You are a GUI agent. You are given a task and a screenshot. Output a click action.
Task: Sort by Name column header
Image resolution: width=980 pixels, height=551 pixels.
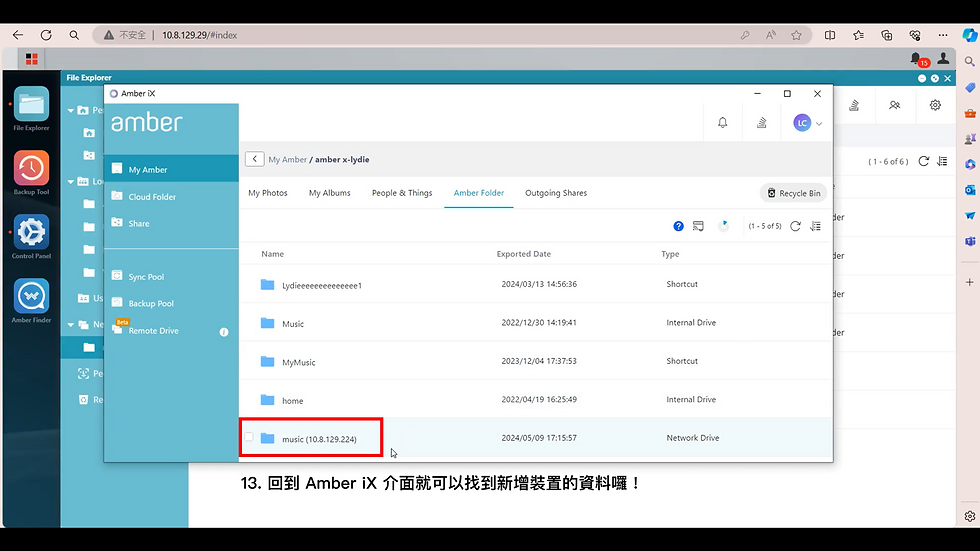pyautogui.click(x=272, y=254)
